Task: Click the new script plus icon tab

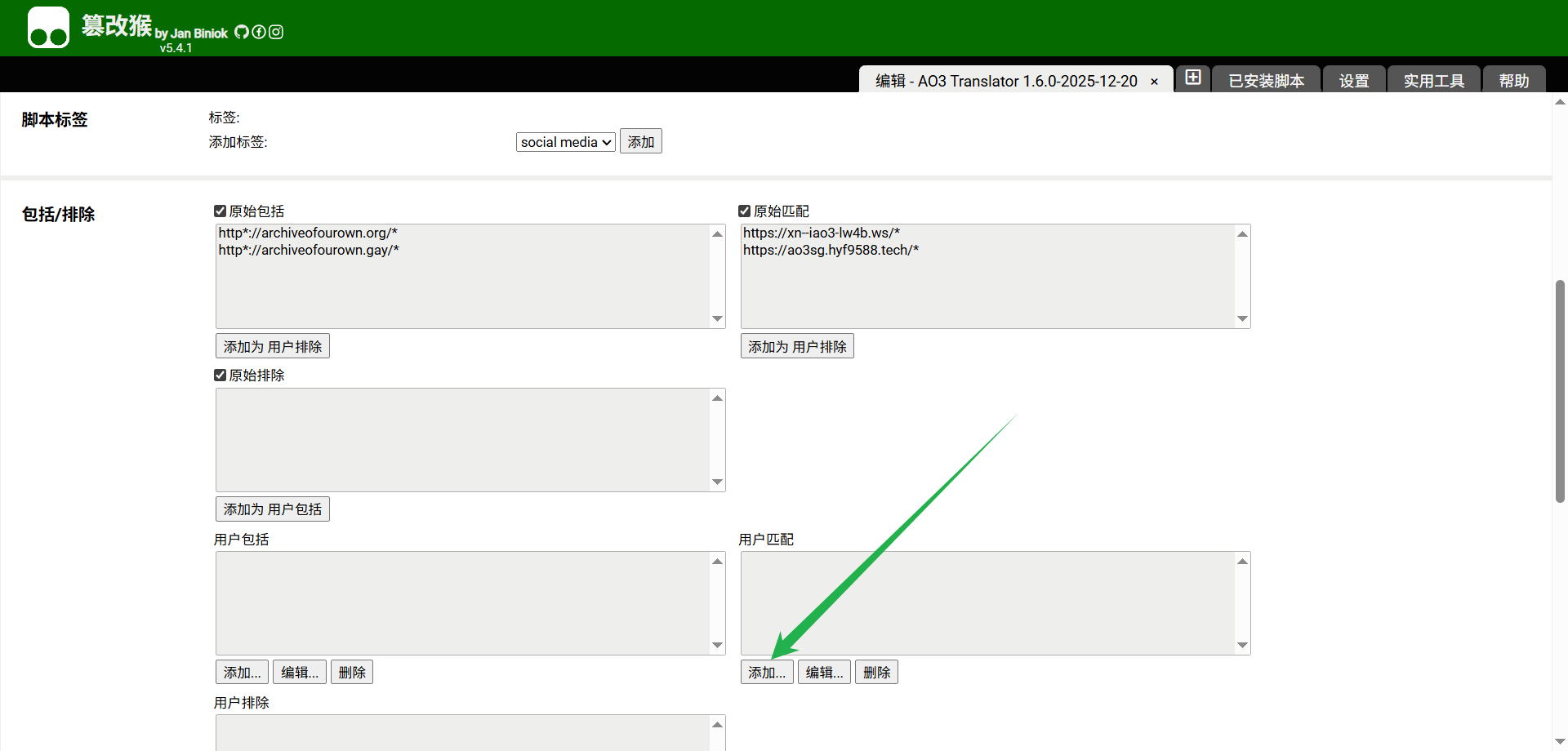Action: pyautogui.click(x=1193, y=78)
